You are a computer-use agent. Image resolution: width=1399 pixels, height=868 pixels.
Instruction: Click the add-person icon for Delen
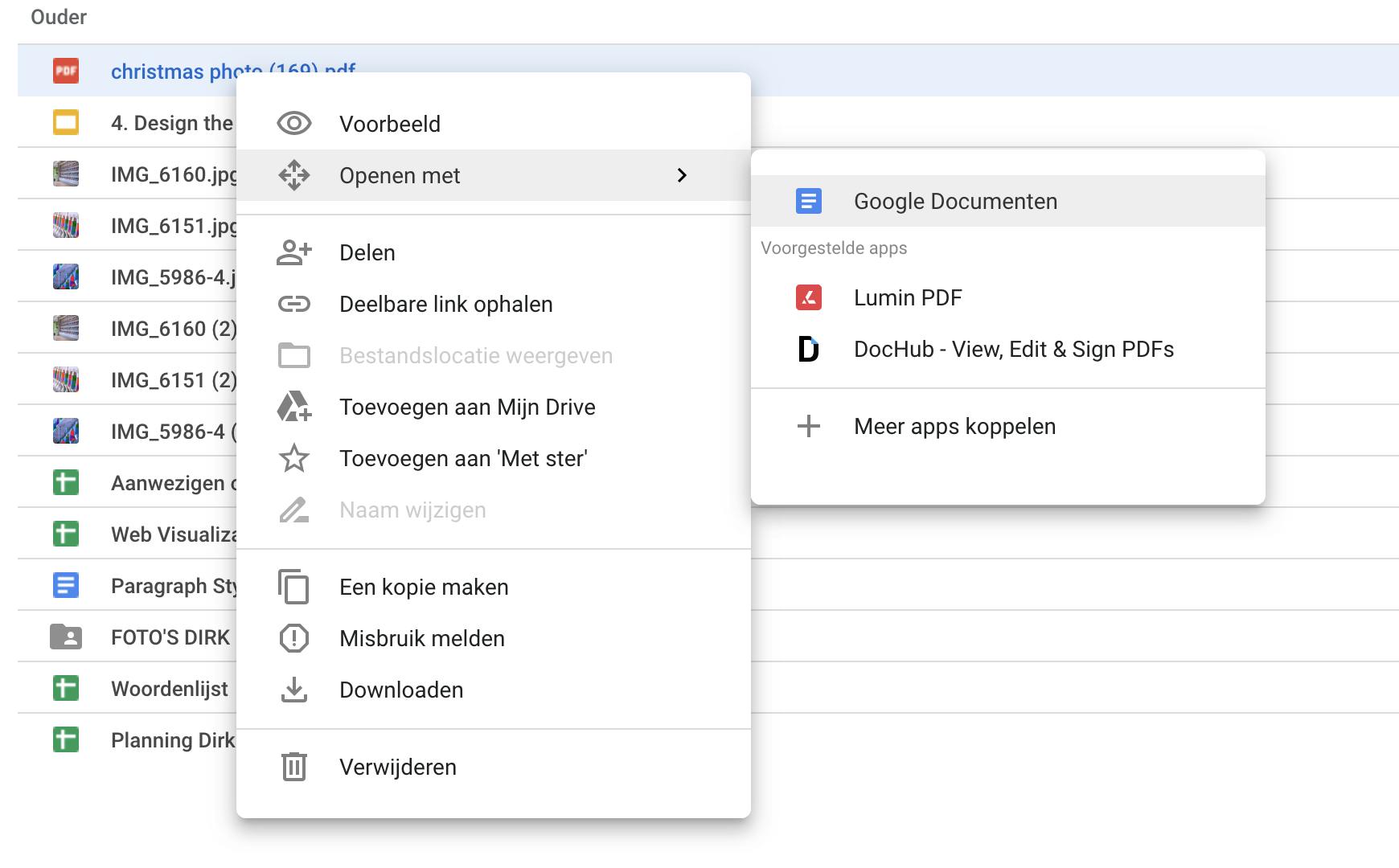[x=294, y=252]
